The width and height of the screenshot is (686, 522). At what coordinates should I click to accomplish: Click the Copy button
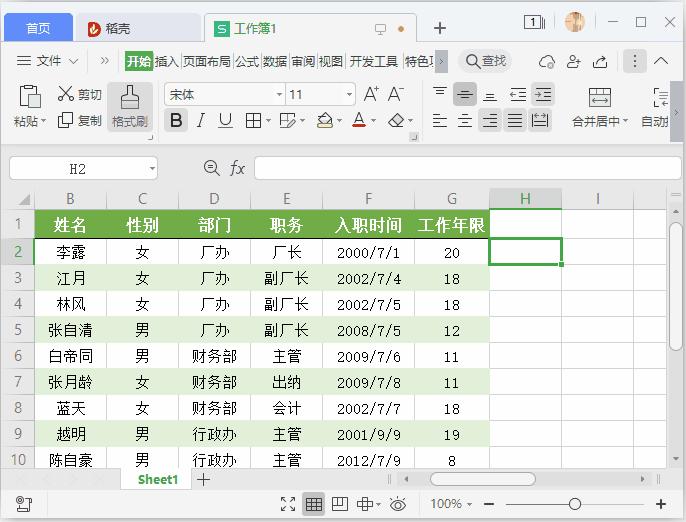tap(79, 120)
